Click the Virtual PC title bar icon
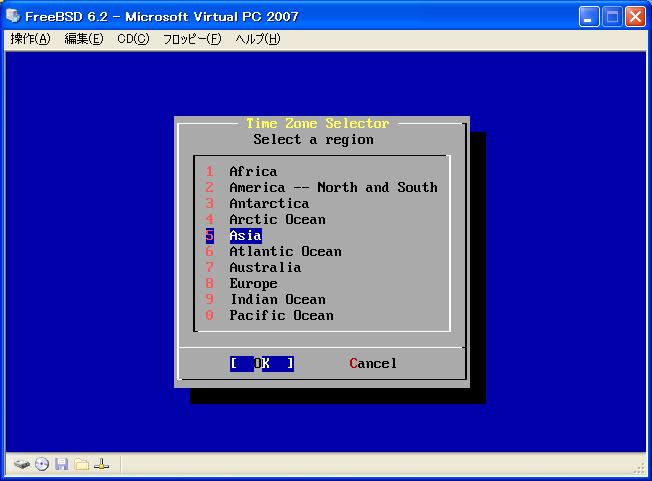 [x=13, y=16]
